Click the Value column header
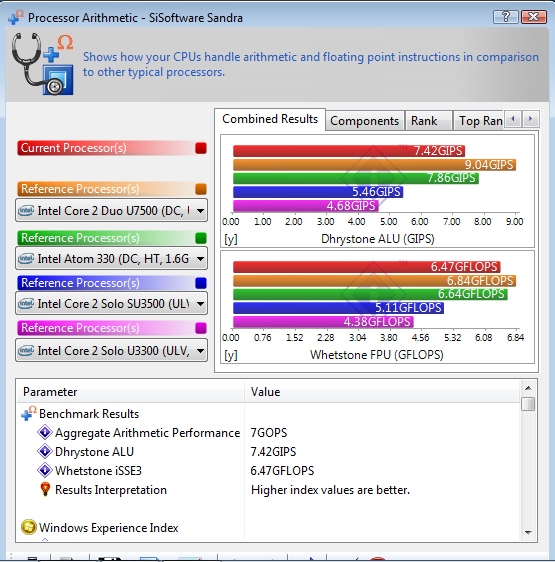 click(382, 392)
